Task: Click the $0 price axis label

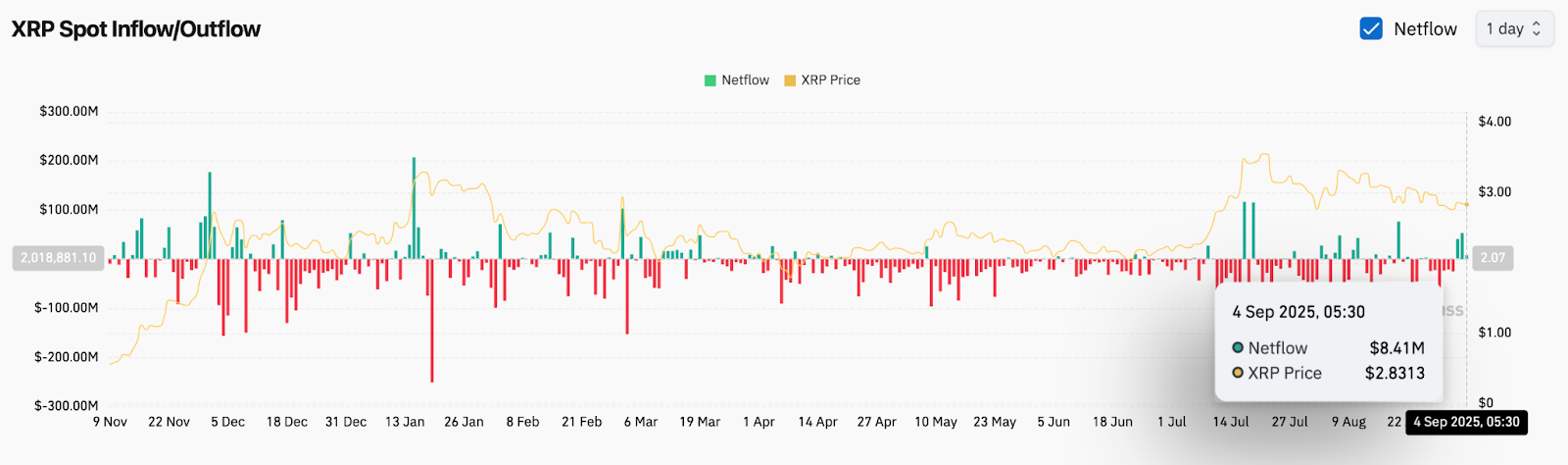Action: 1486,402
